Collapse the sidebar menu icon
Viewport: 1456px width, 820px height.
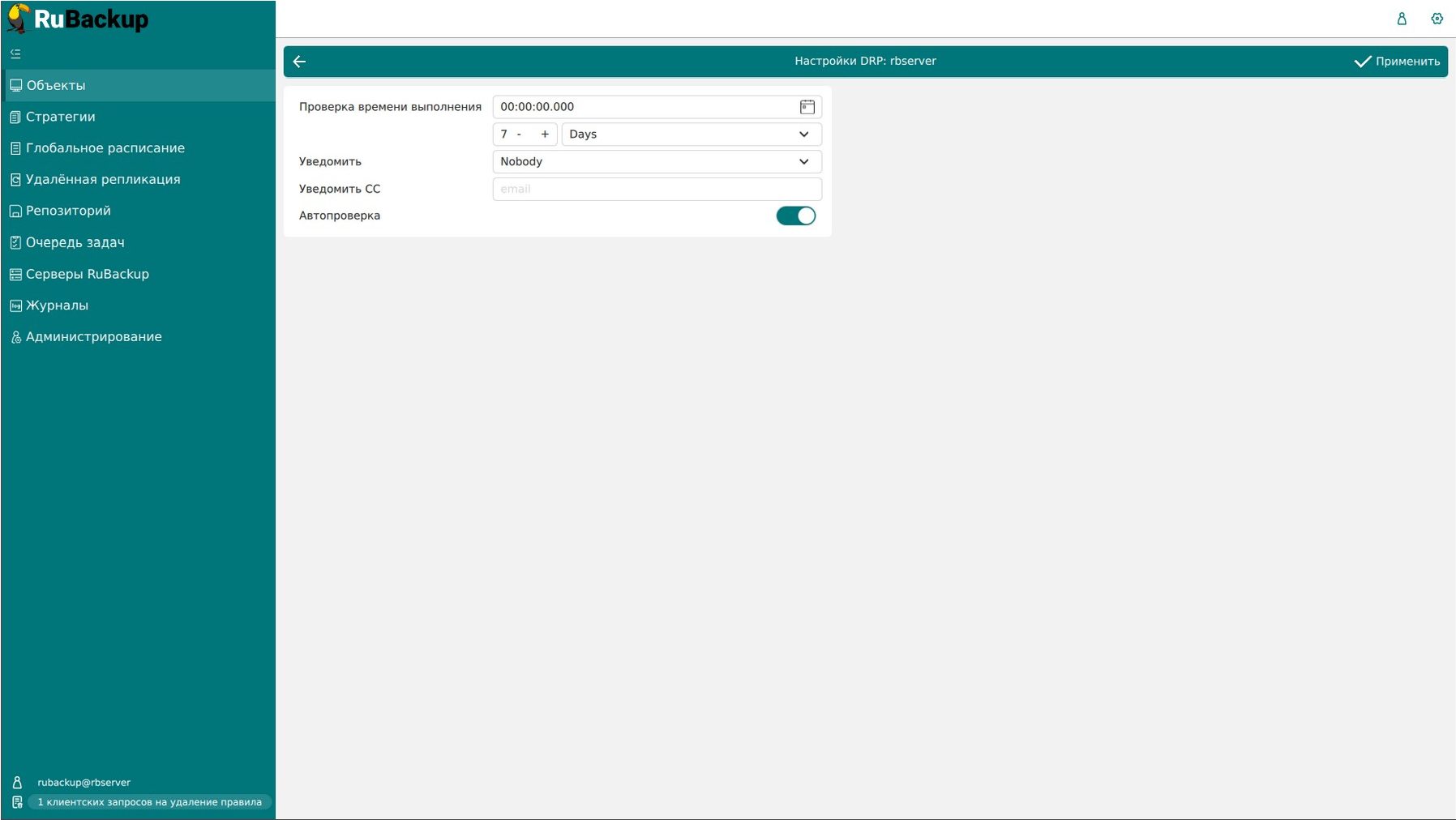(x=15, y=53)
